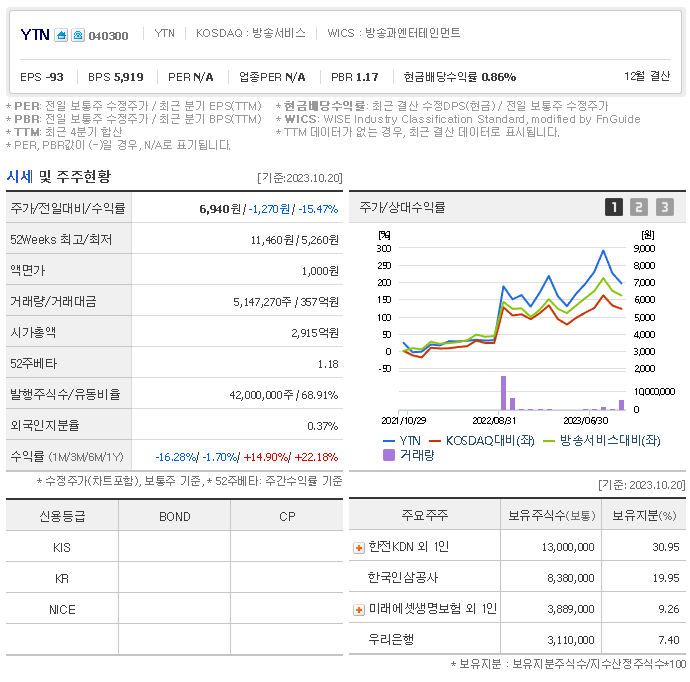Select stock code 040300
This screenshot has height=682, width=690.
point(108,36)
